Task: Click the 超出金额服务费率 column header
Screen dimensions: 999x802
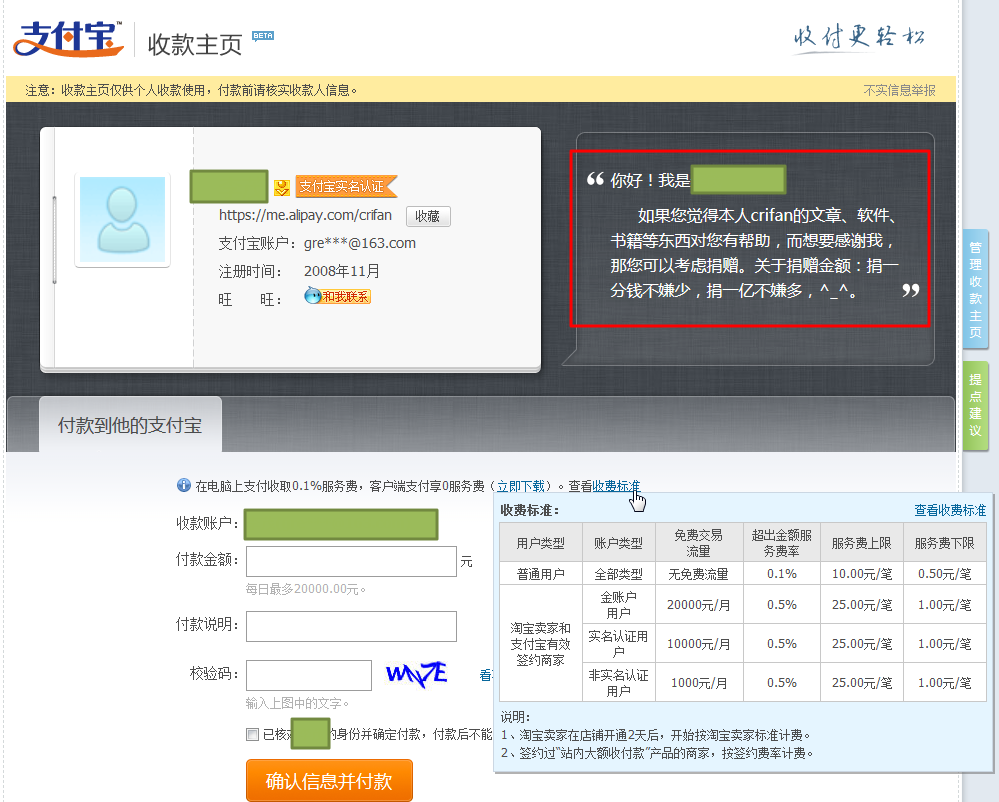Action: (x=782, y=543)
